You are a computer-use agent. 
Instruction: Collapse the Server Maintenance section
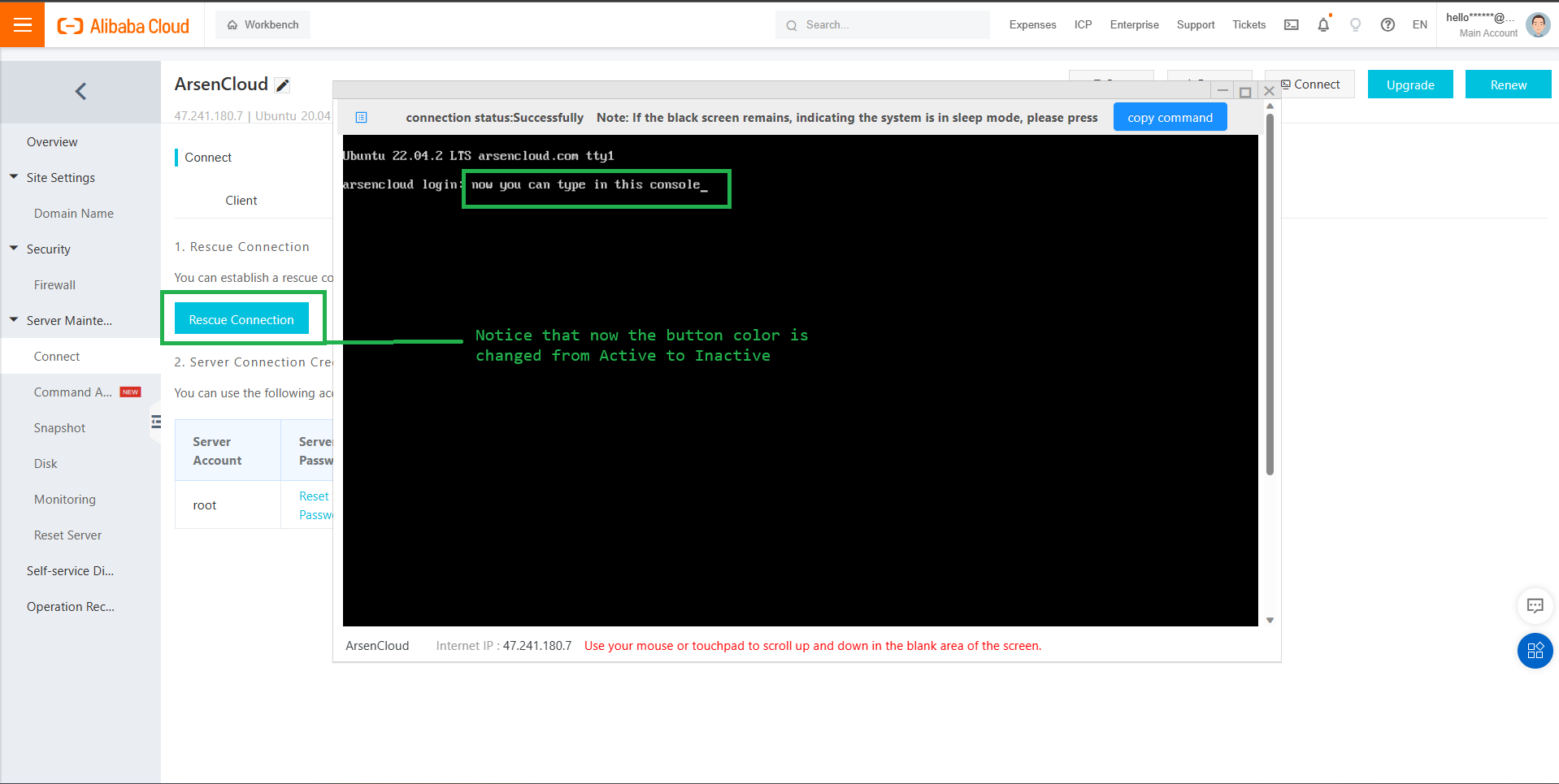tap(14, 320)
